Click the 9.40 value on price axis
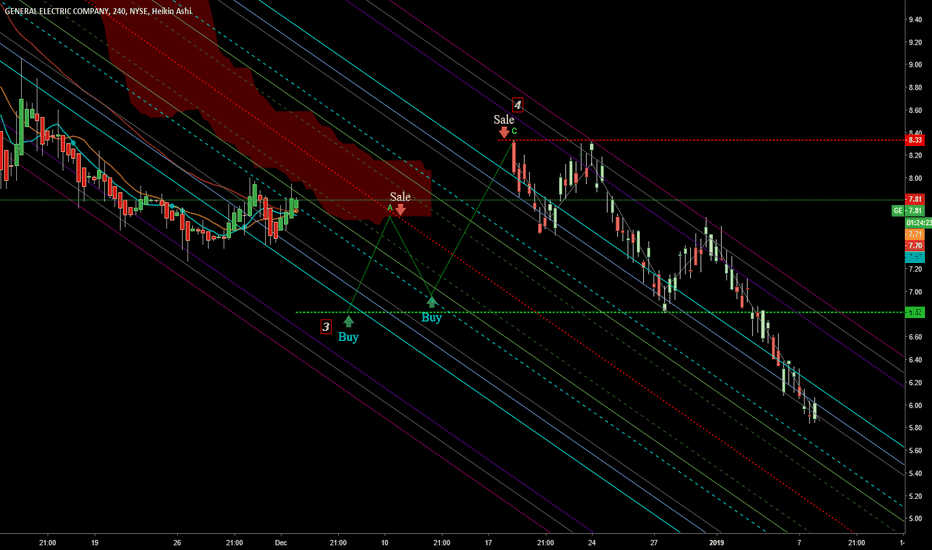The image size is (932, 550). coord(915,20)
